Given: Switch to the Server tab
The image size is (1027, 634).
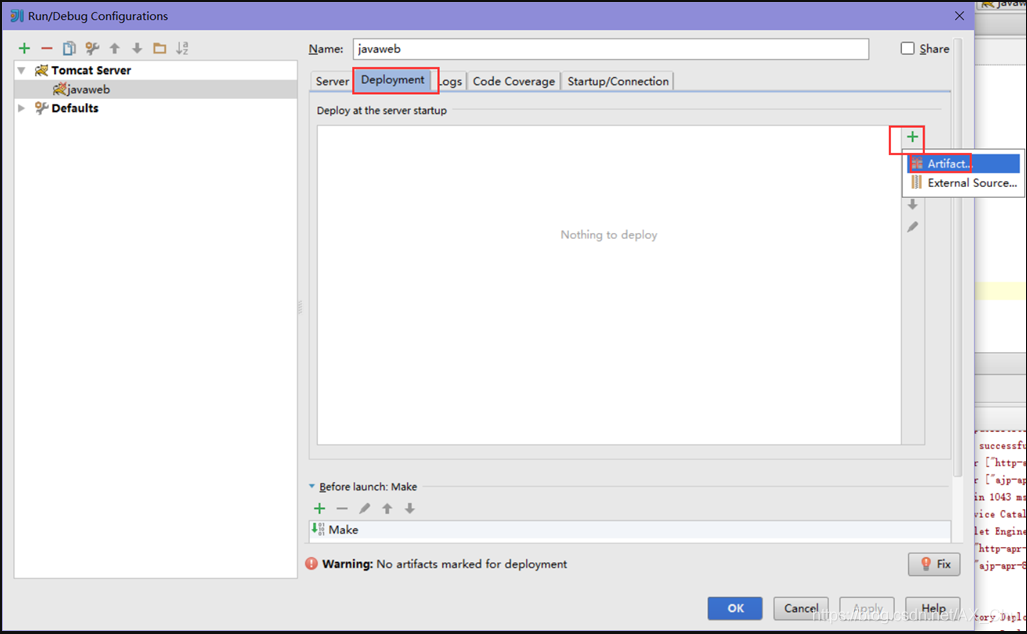Looking at the screenshot, I should (x=332, y=81).
